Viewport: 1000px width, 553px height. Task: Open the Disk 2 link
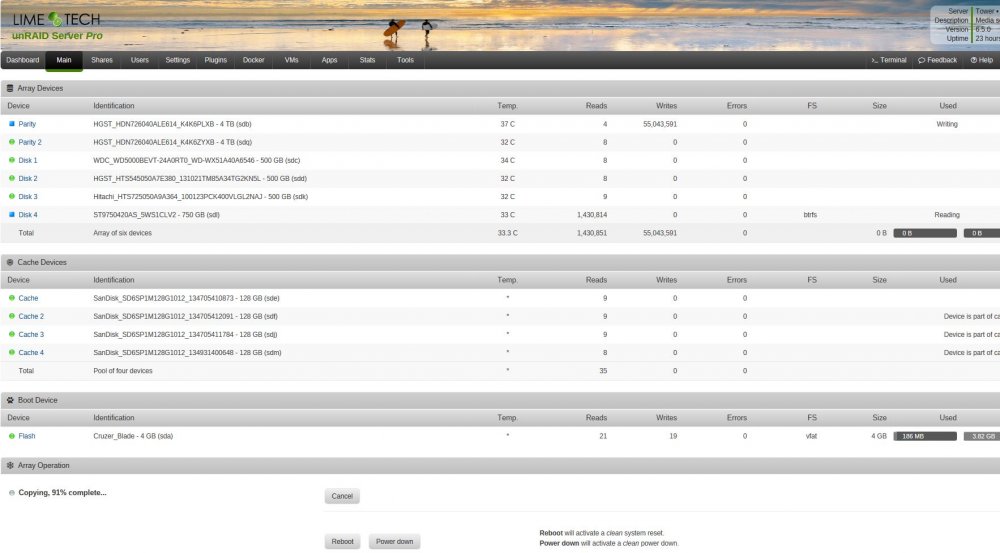(27, 179)
